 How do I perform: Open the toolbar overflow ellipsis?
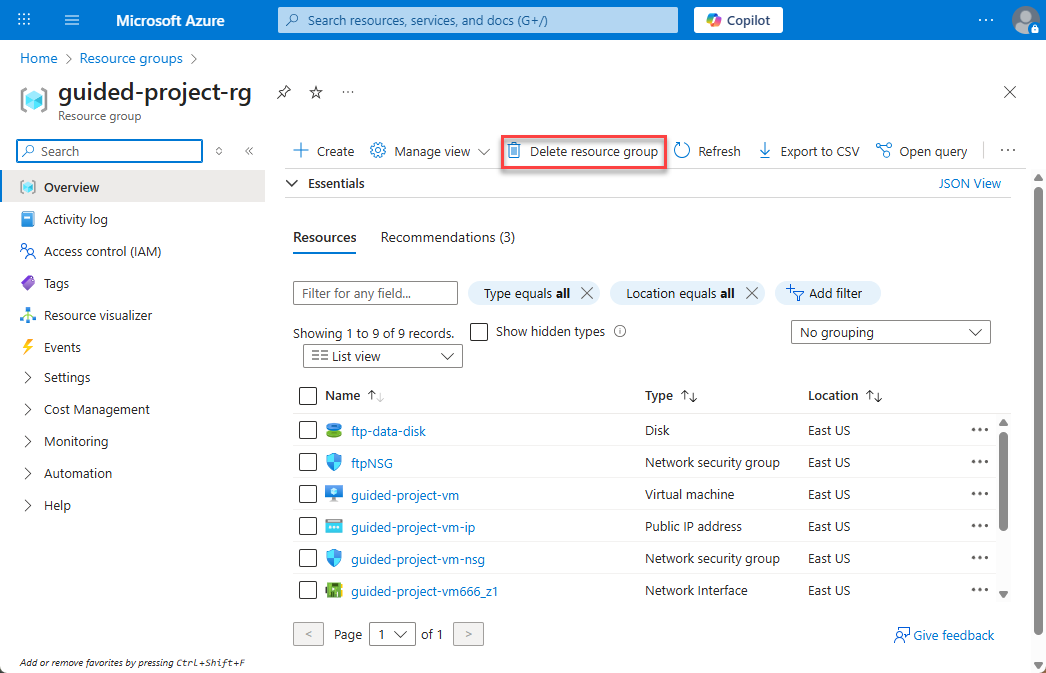[x=1007, y=151]
